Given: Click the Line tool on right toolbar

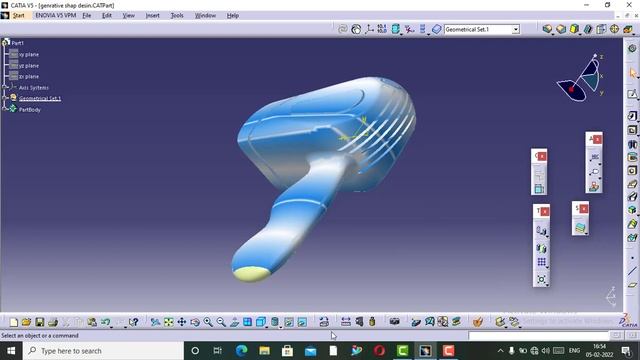Looking at the screenshot, I should [x=632, y=271].
